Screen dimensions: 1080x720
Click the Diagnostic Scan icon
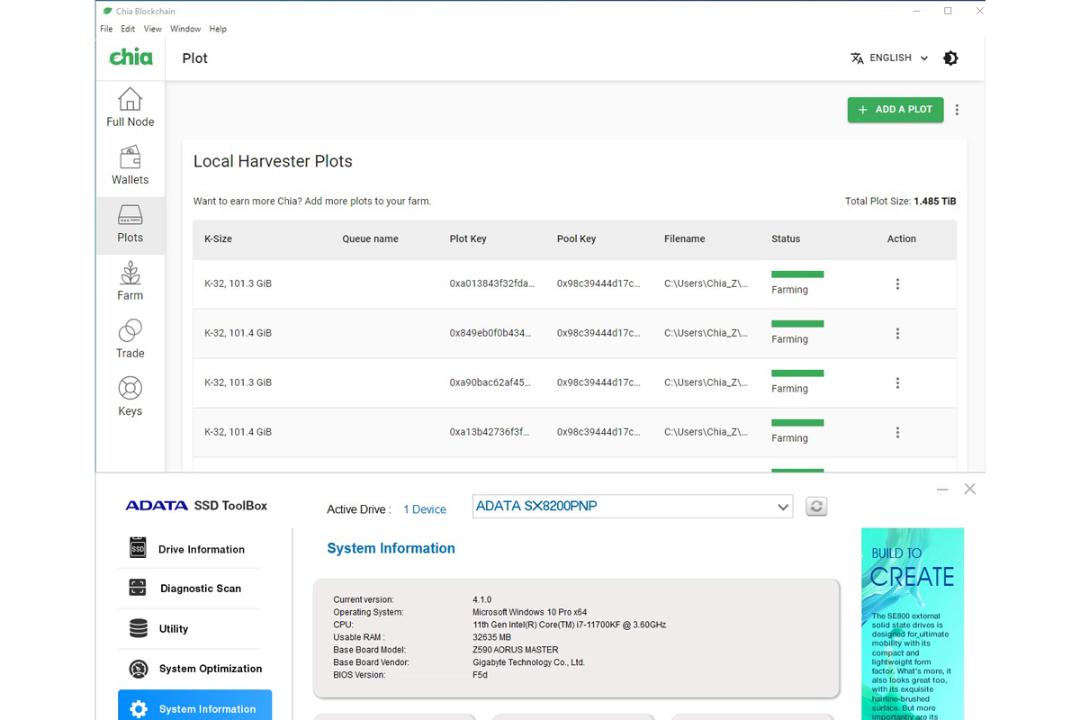(138, 587)
